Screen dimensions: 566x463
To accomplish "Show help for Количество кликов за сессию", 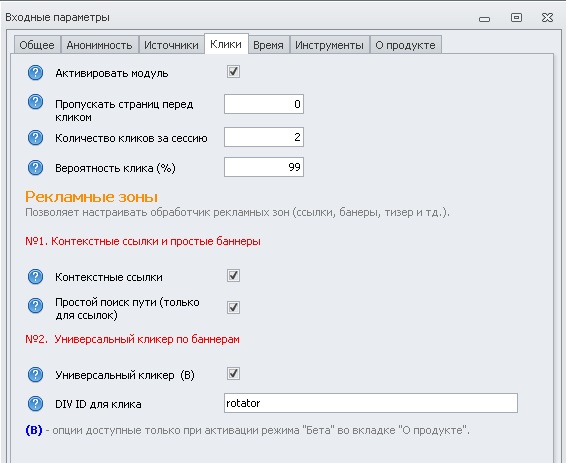I will coord(35,137).
